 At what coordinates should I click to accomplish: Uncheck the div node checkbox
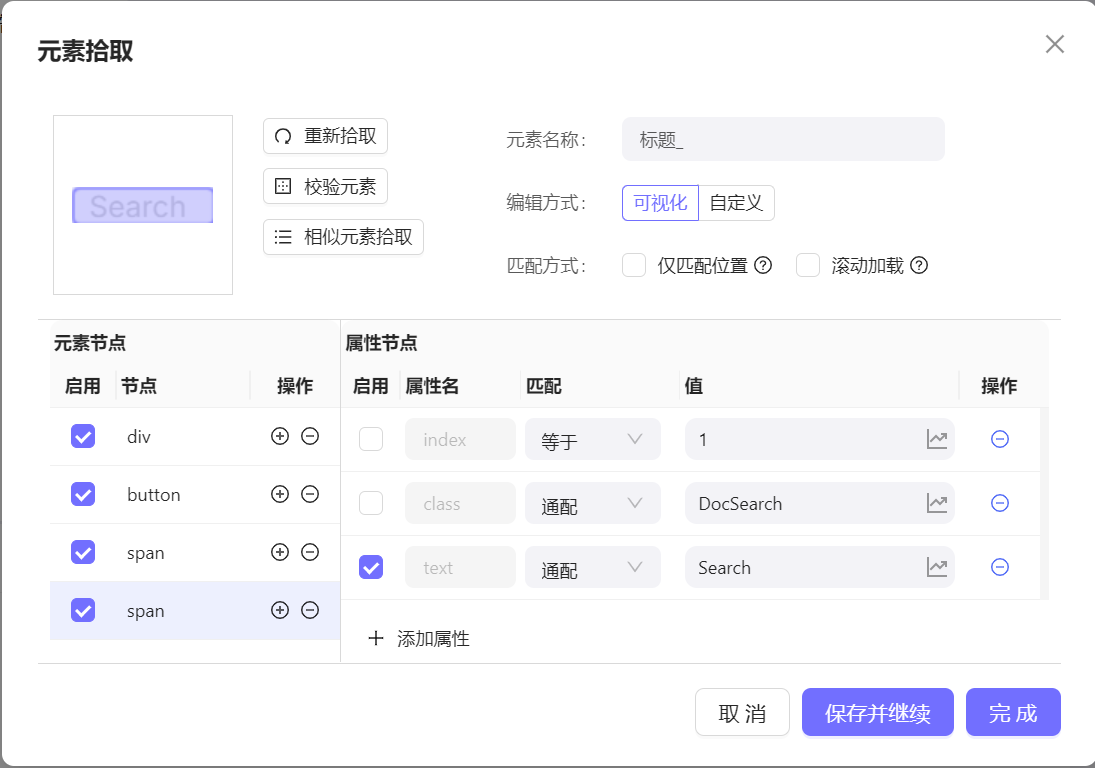tap(83, 437)
